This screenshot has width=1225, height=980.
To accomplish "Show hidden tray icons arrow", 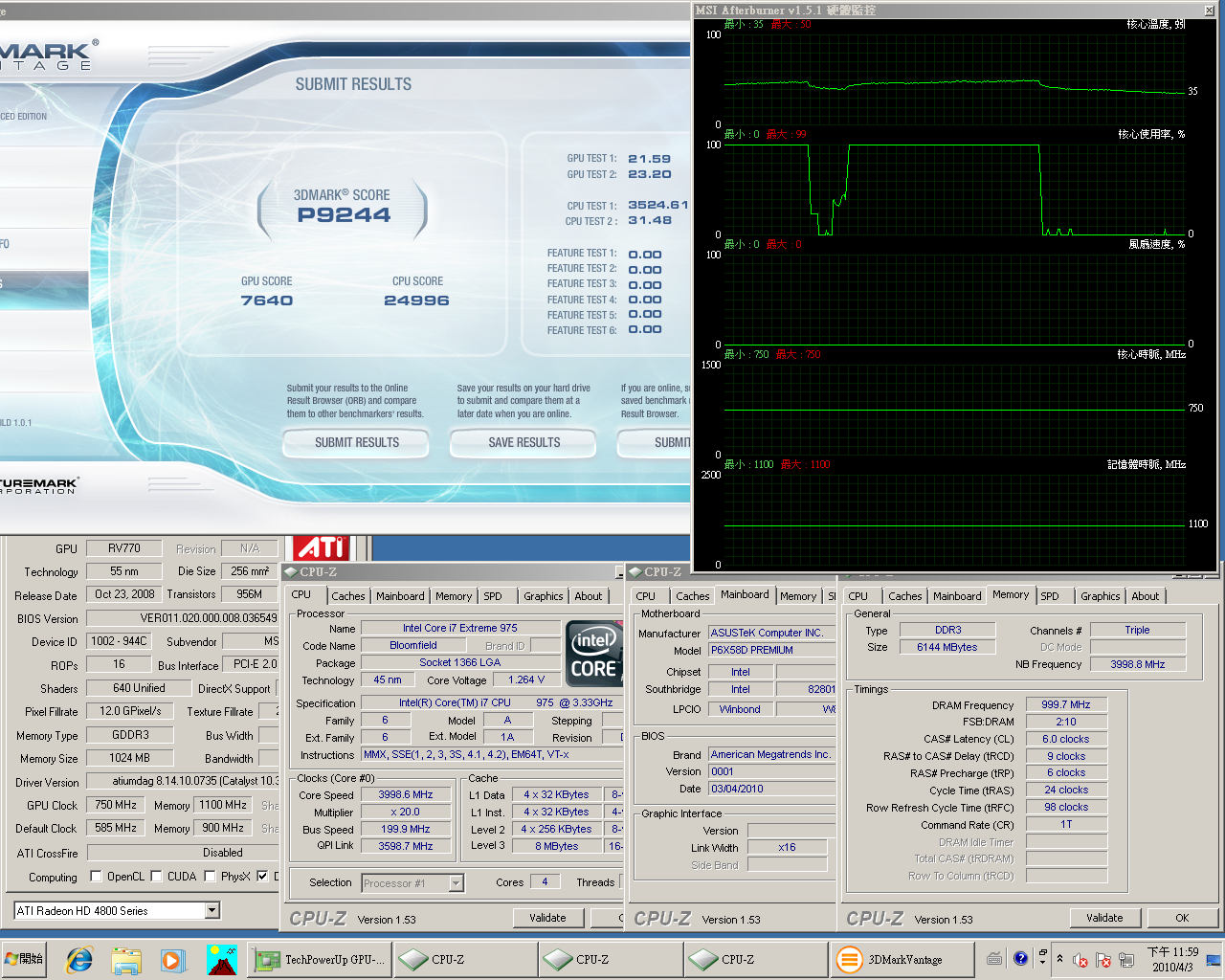I will (x=1059, y=959).
